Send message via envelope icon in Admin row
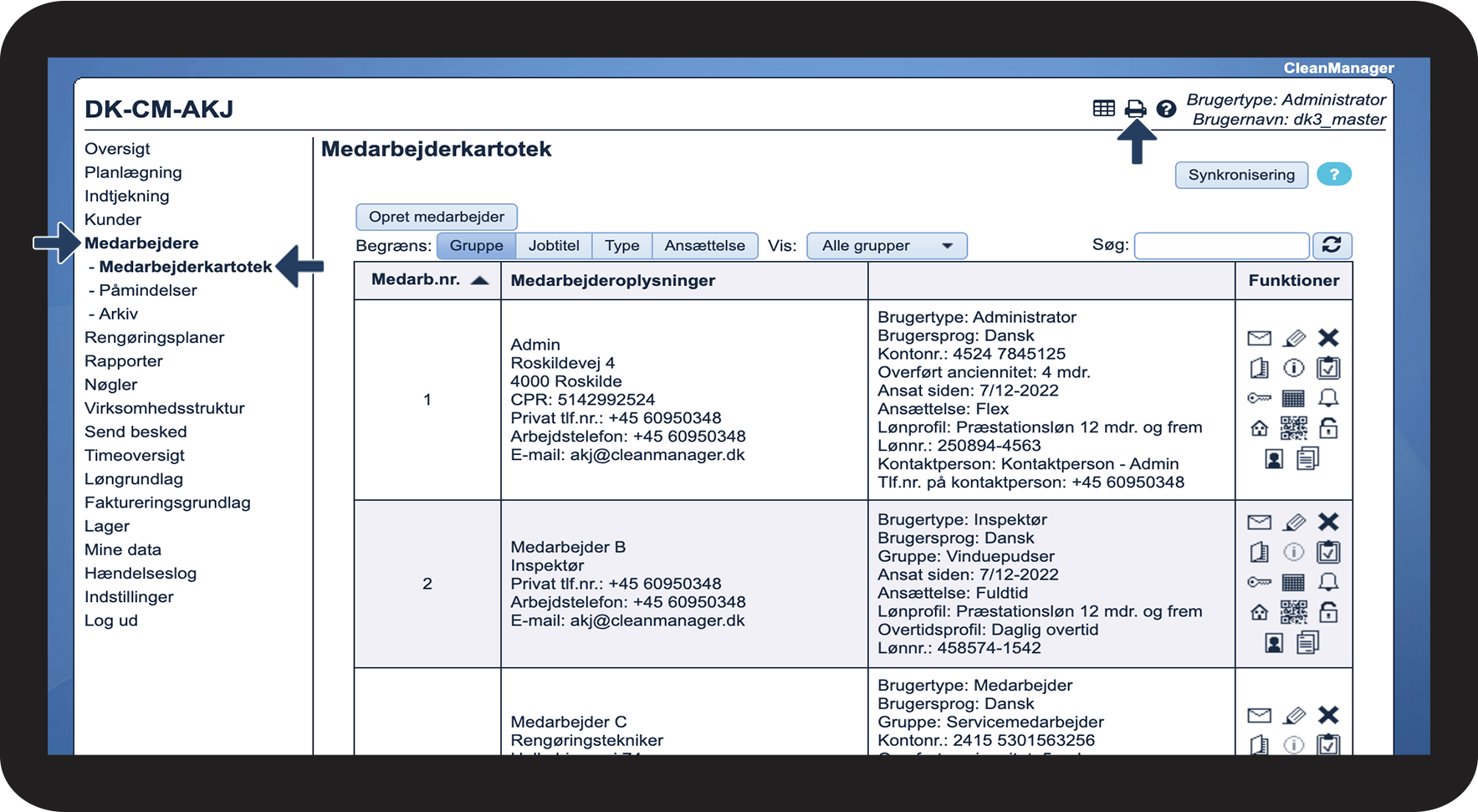1478x812 pixels. point(1259,338)
